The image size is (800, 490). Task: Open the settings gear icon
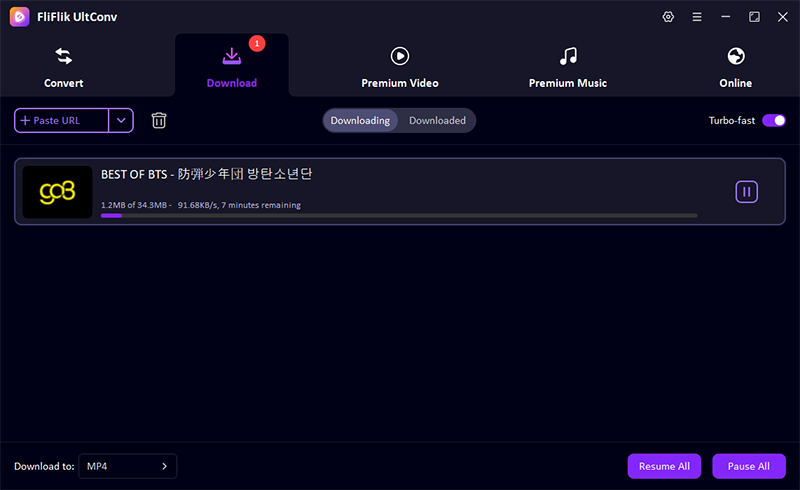(x=668, y=17)
